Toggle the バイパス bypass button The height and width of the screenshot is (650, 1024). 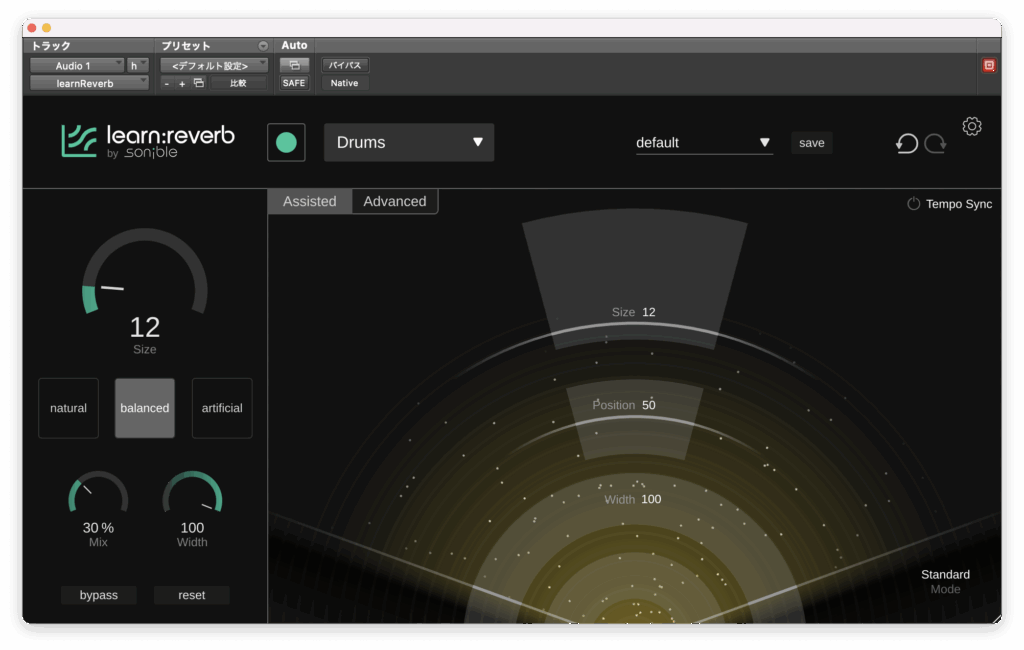click(345, 65)
